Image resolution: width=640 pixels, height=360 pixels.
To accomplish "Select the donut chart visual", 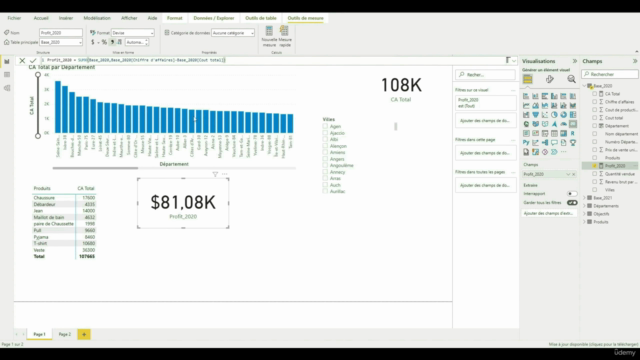I will pyautogui.click(x=564, y=115).
